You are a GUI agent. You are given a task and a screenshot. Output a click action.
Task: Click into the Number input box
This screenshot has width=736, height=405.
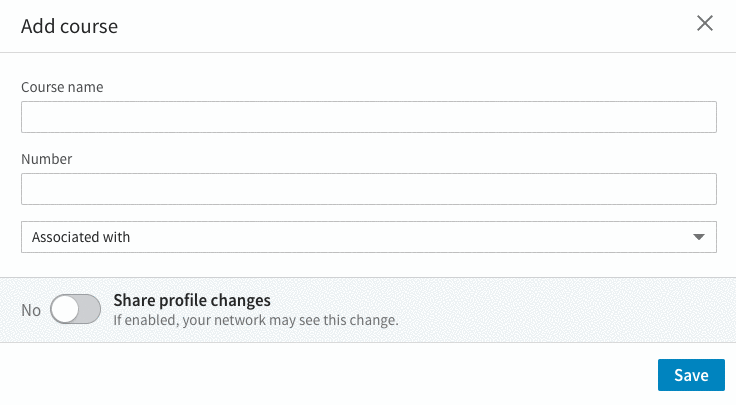[368, 189]
